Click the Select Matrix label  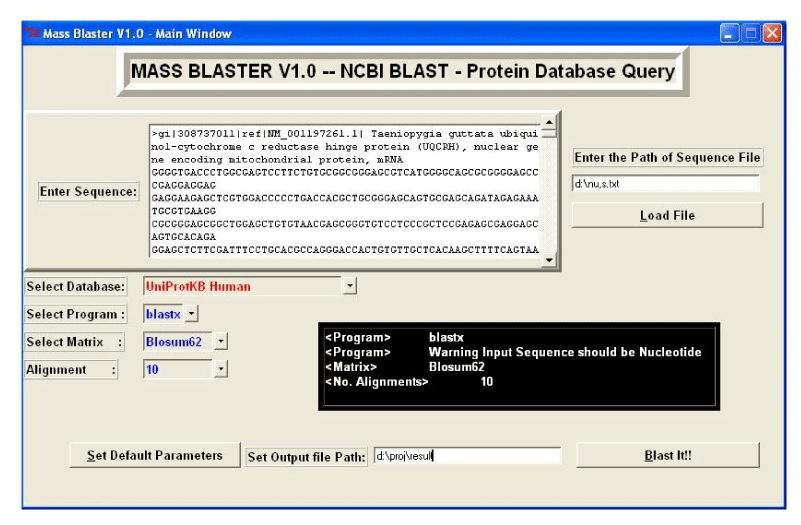coord(74,342)
